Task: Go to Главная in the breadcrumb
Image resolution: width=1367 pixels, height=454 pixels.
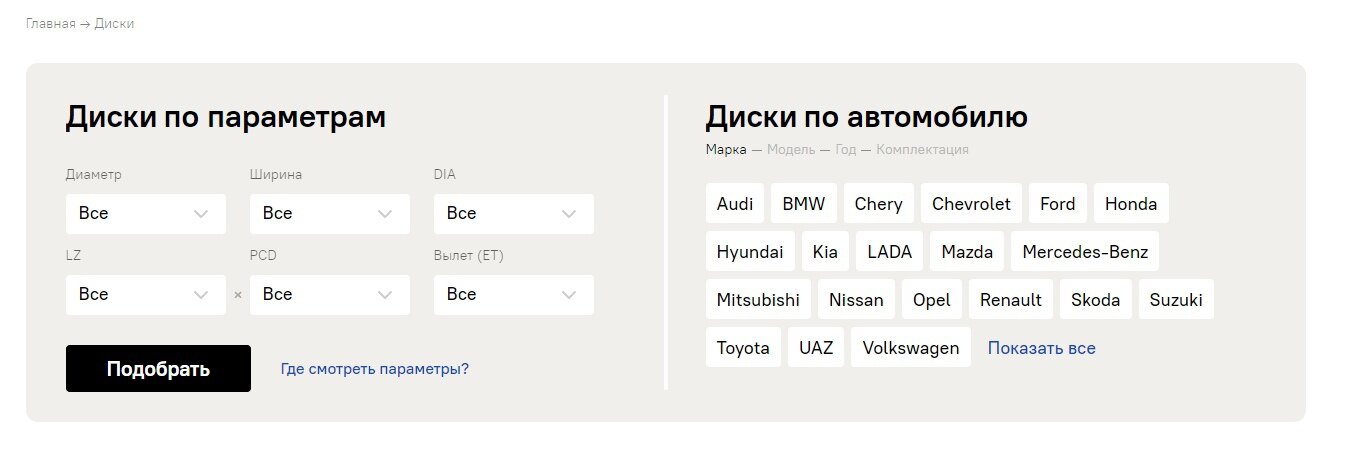Action: pyautogui.click(x=50, y=24)
